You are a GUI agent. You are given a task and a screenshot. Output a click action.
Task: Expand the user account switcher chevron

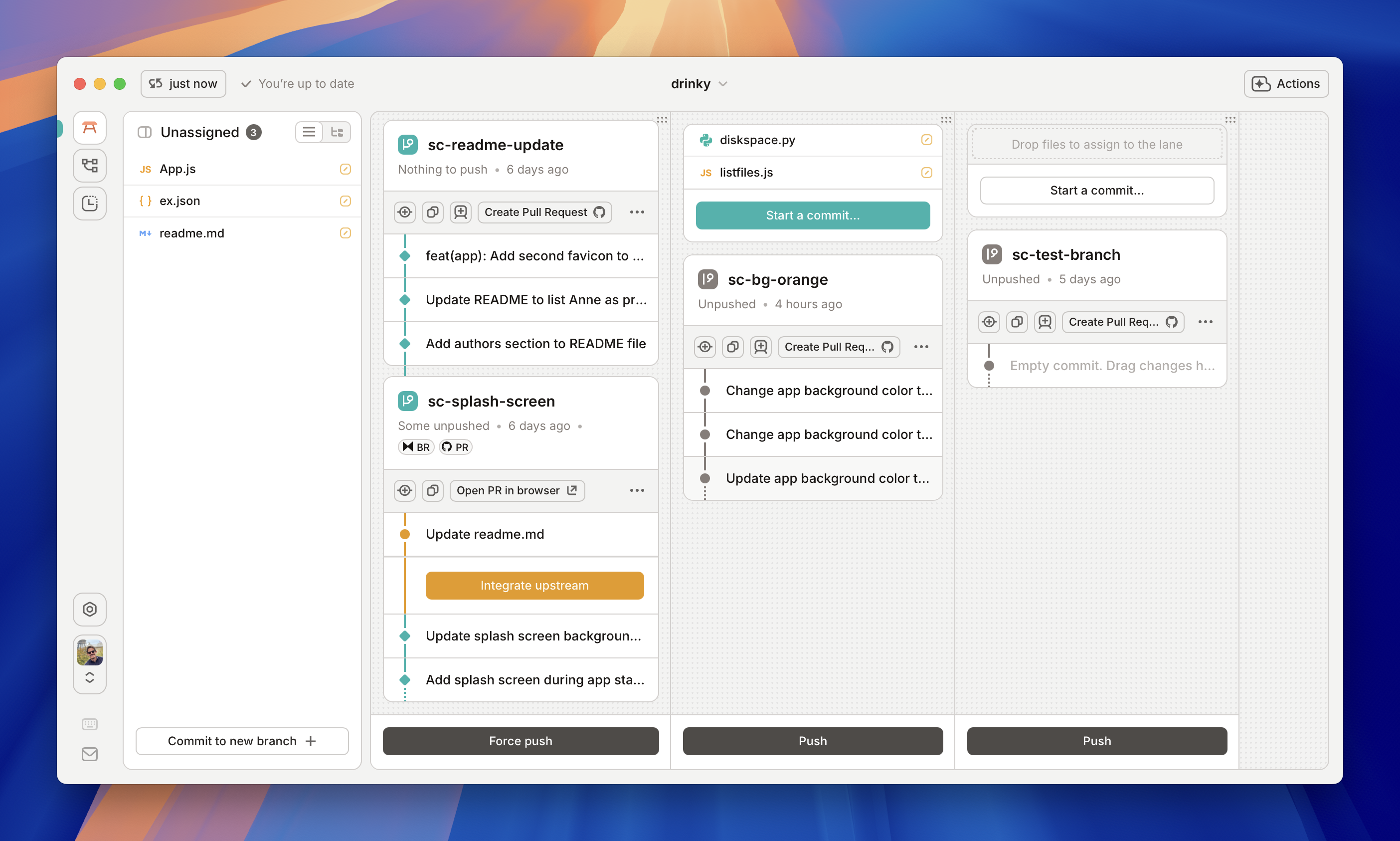tap(89, 678)
